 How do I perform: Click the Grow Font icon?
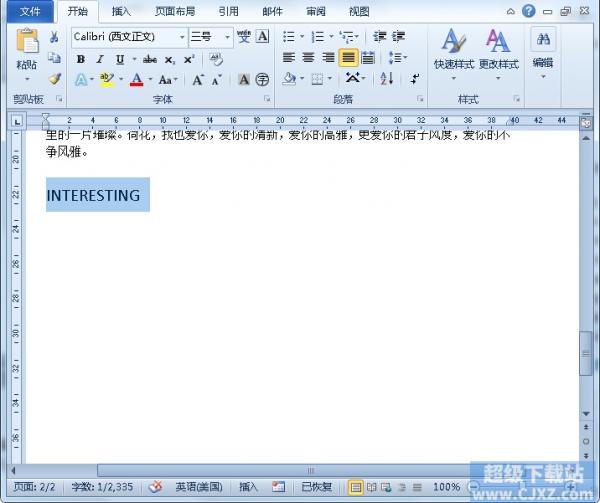pyautogui.click(x=198, y=80)
